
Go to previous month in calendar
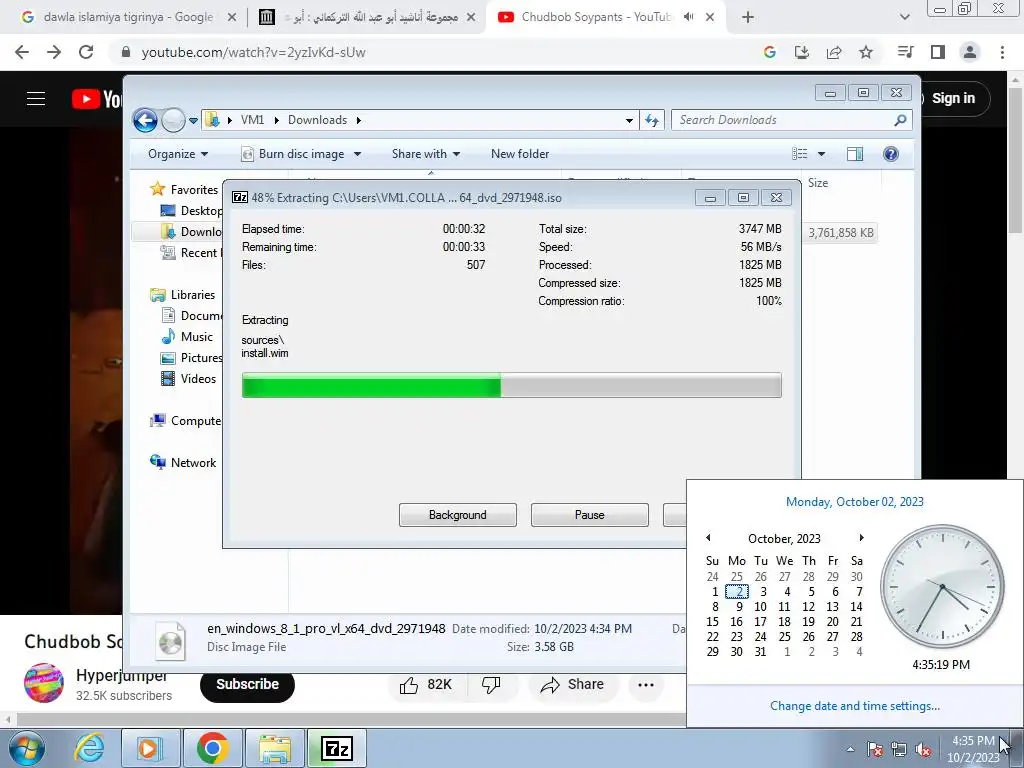click(x=708, y=537)
